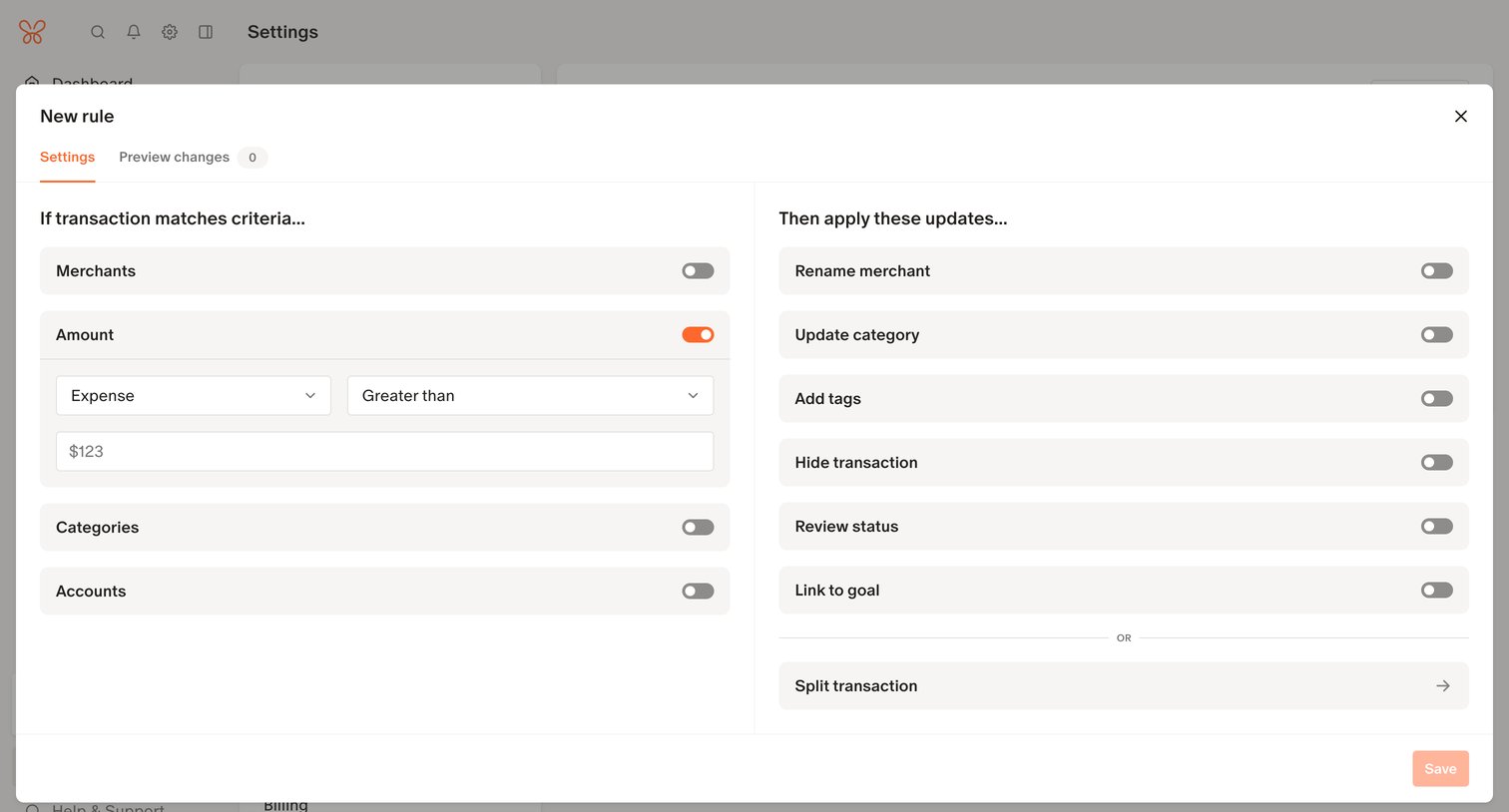Click the "Rename merchant" label
This screenshot has width=1509, height=812.
pyautogui.click(x=862, y=271)
